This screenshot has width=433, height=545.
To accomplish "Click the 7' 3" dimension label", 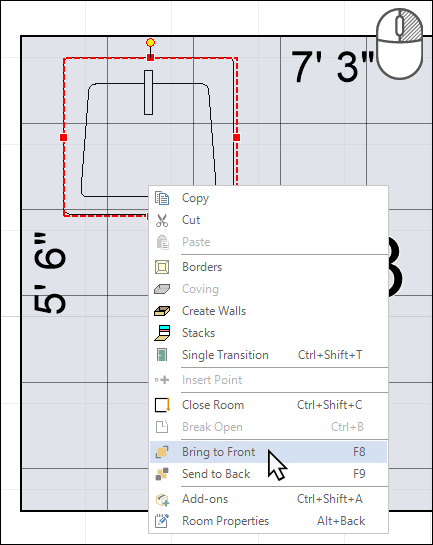I will tap(332, 66).
